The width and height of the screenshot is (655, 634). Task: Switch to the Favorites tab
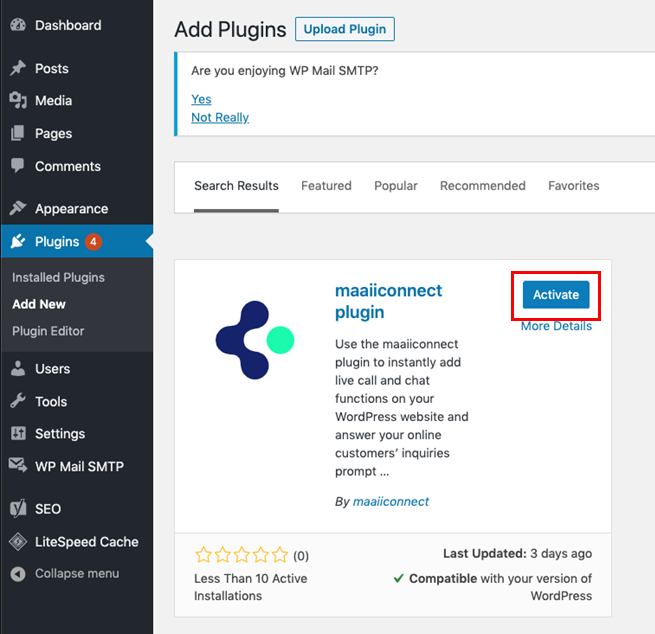[574, 185]
